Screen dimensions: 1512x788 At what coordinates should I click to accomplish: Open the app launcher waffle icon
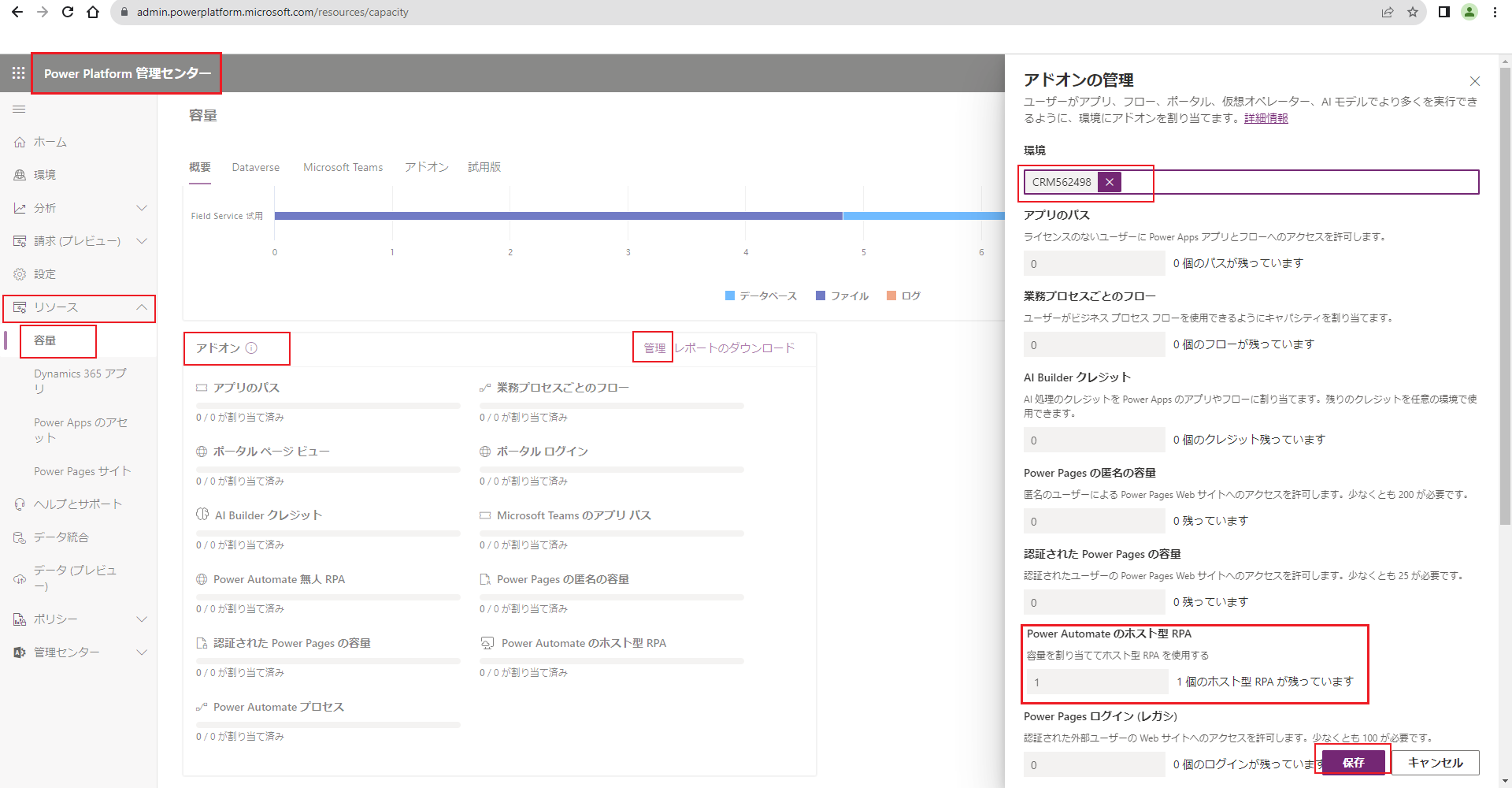(18, 73)
